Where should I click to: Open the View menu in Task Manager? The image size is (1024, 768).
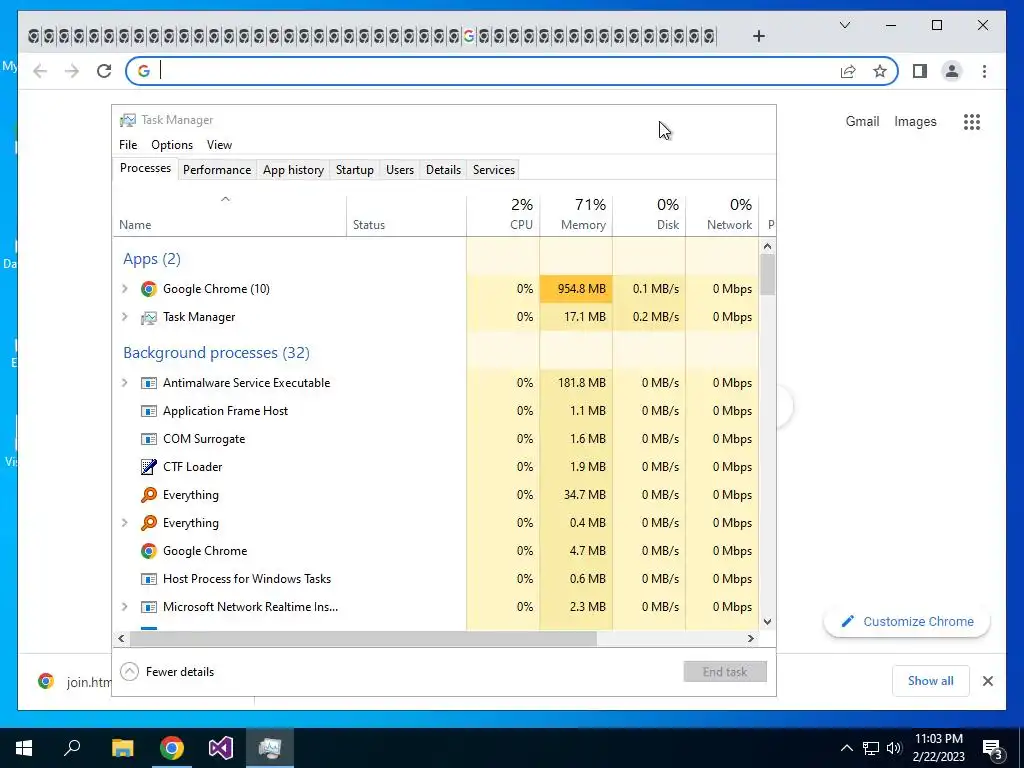click(x=219, y=145)
